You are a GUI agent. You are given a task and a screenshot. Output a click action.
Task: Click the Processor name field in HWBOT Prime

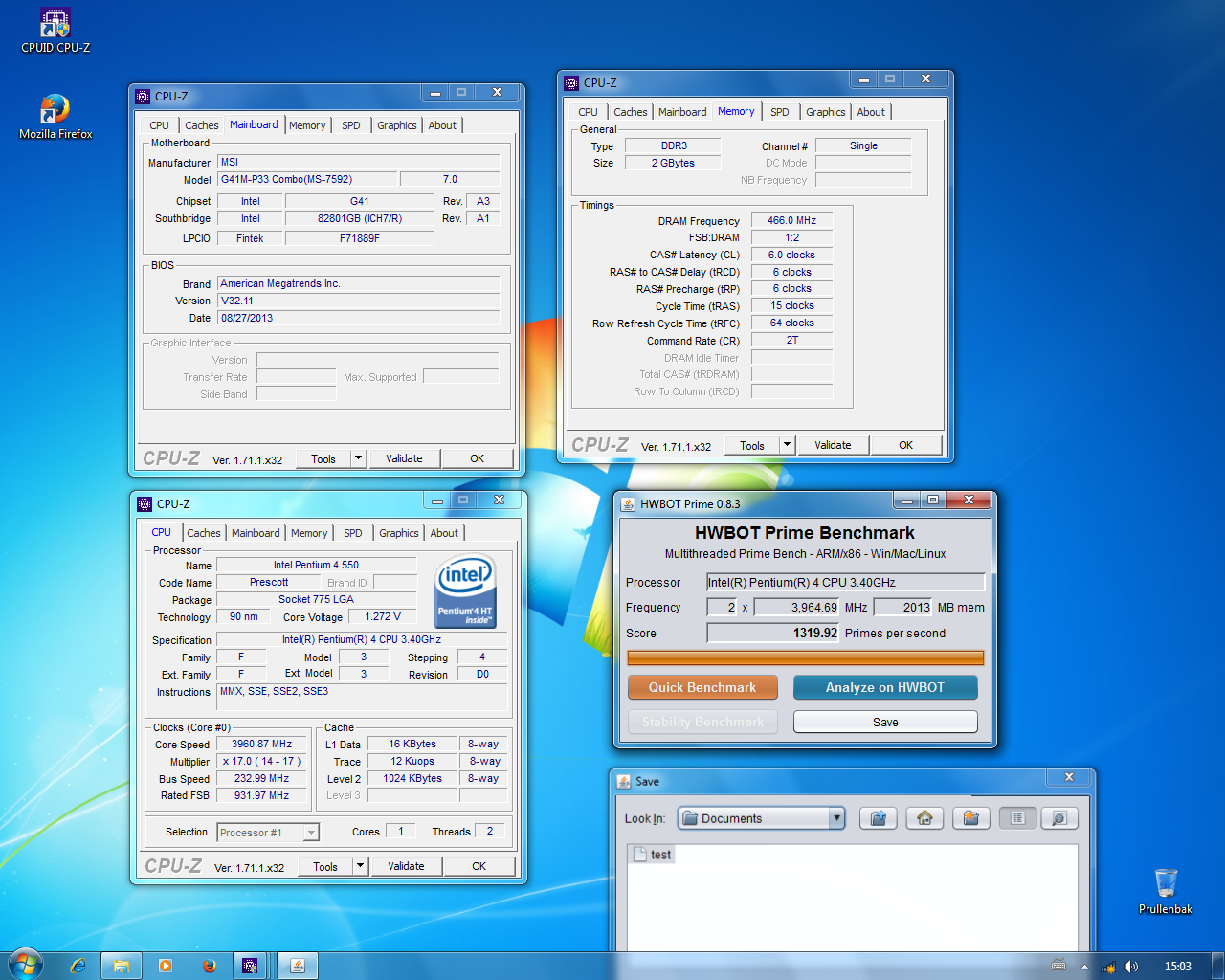845,582
